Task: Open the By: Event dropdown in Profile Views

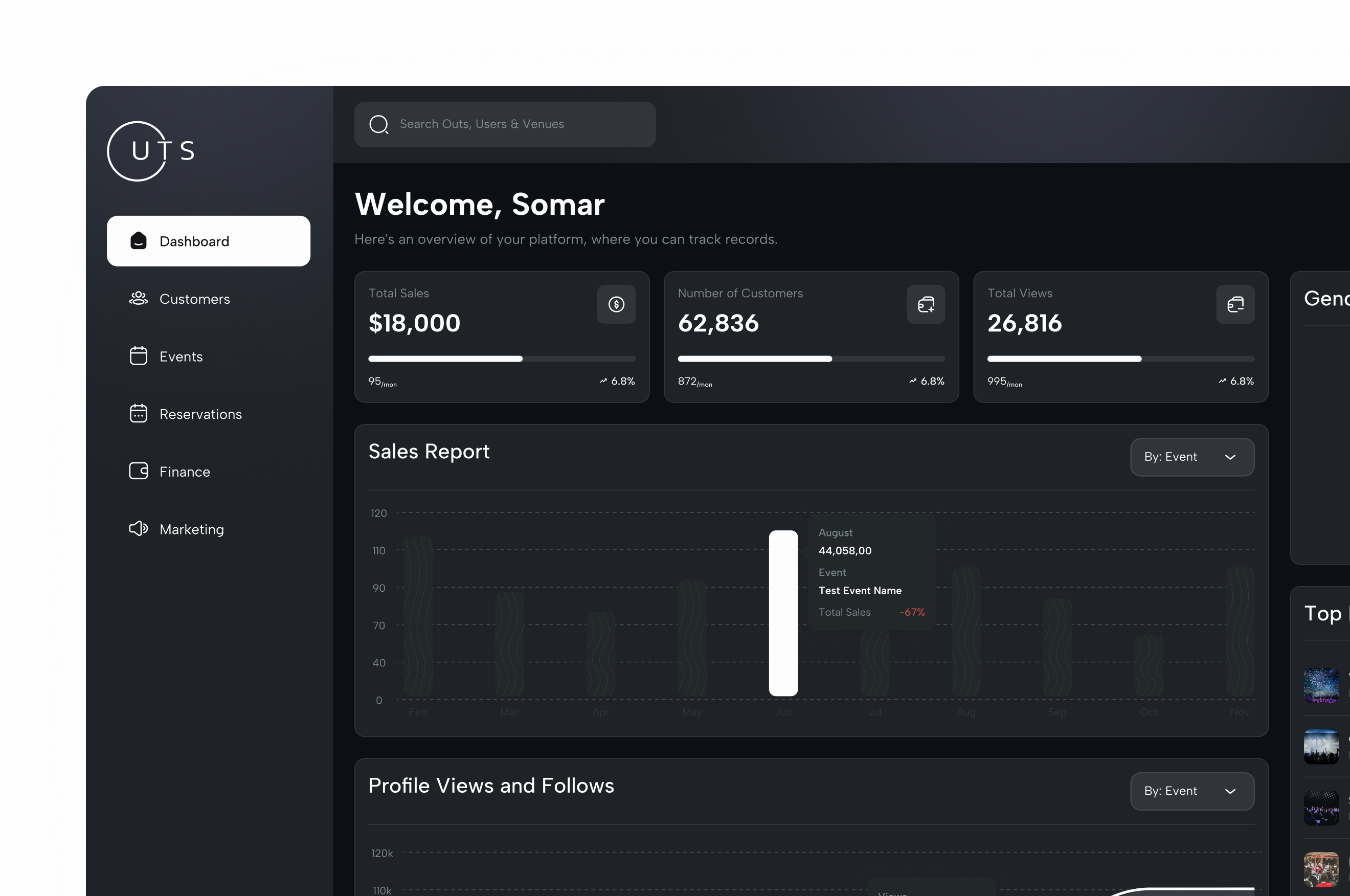Action: tap(1192, 791)
